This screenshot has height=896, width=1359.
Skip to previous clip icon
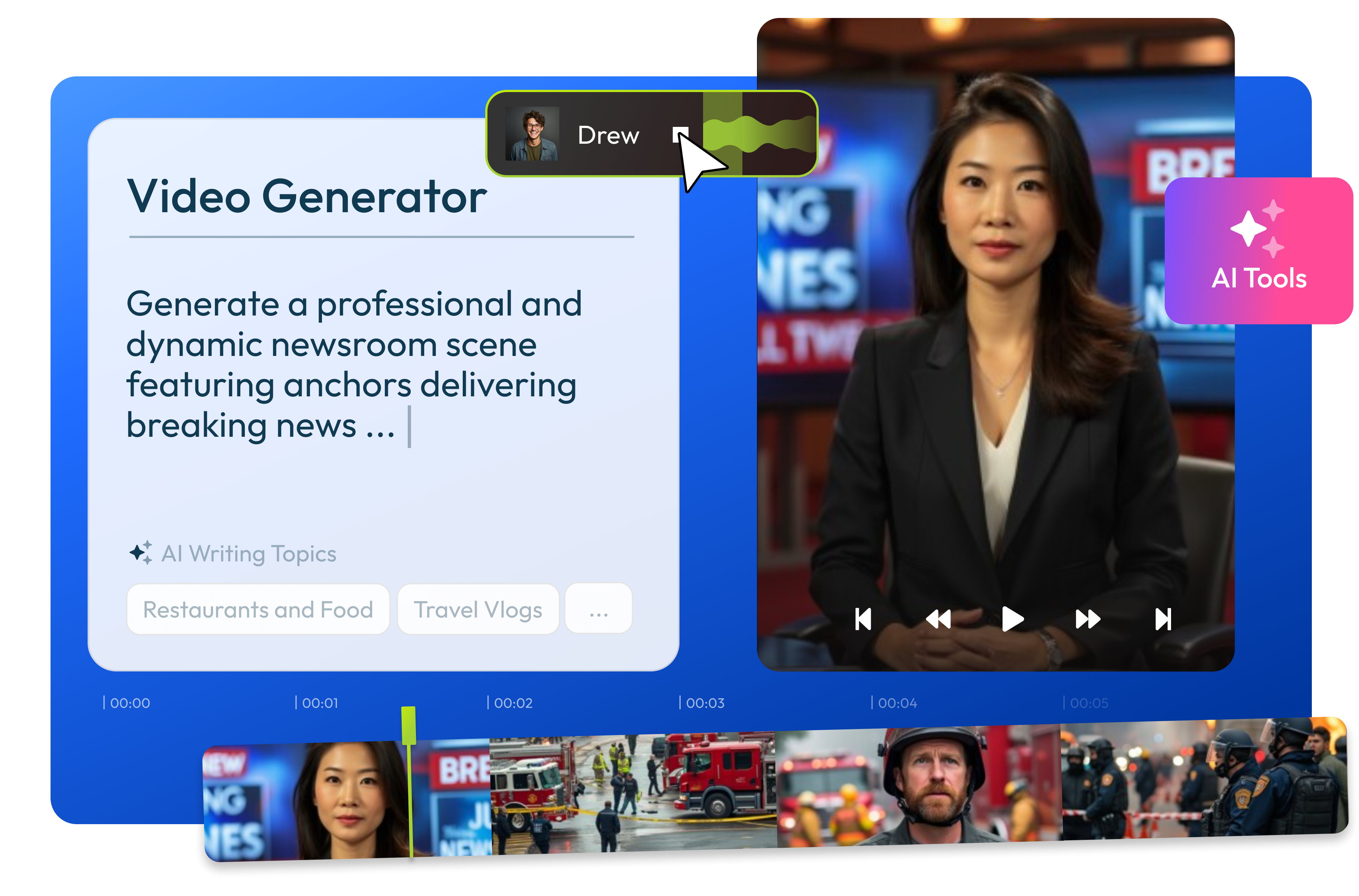(x=863, y=619)
